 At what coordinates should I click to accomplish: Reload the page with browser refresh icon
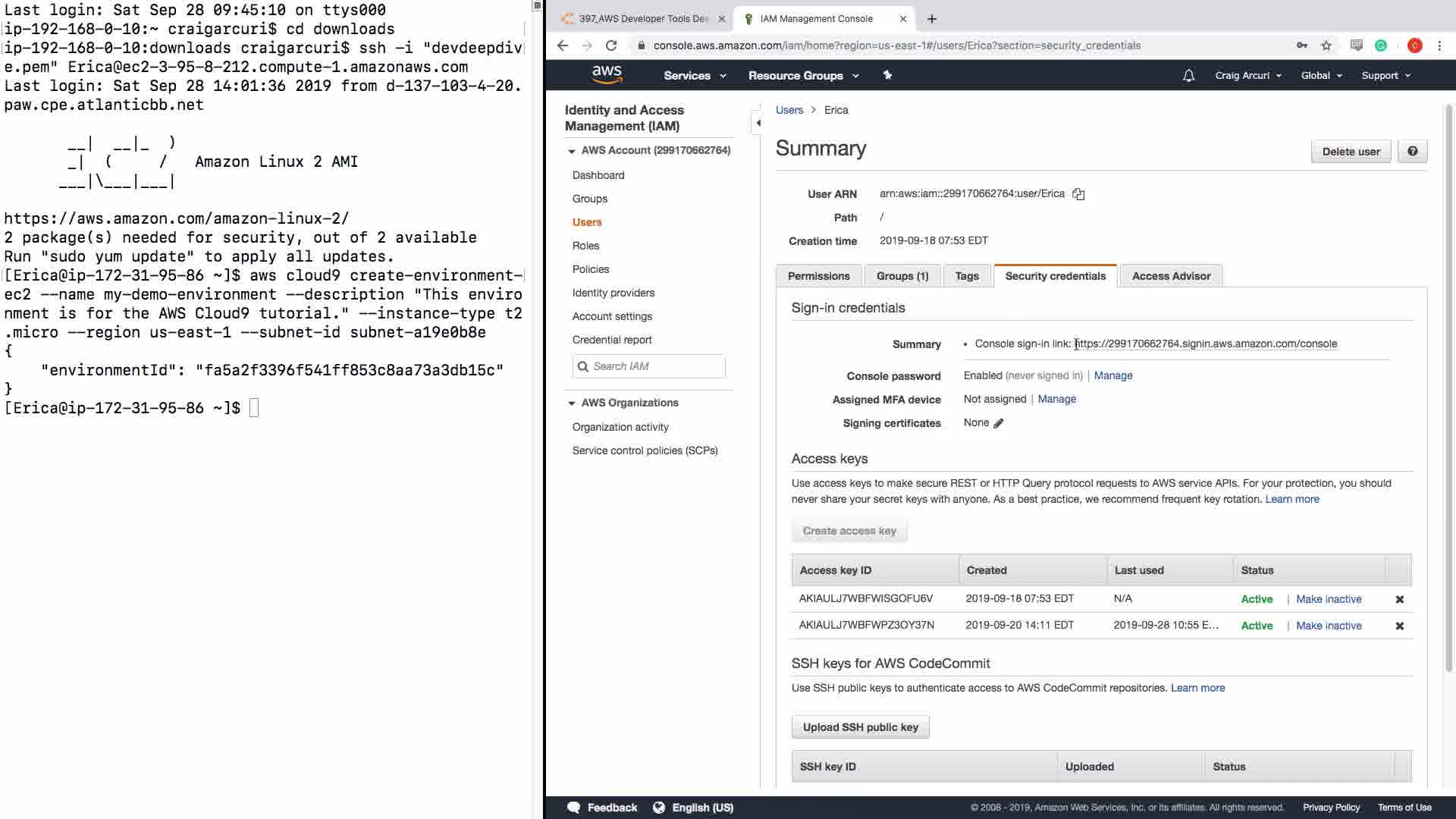point(611,45)
